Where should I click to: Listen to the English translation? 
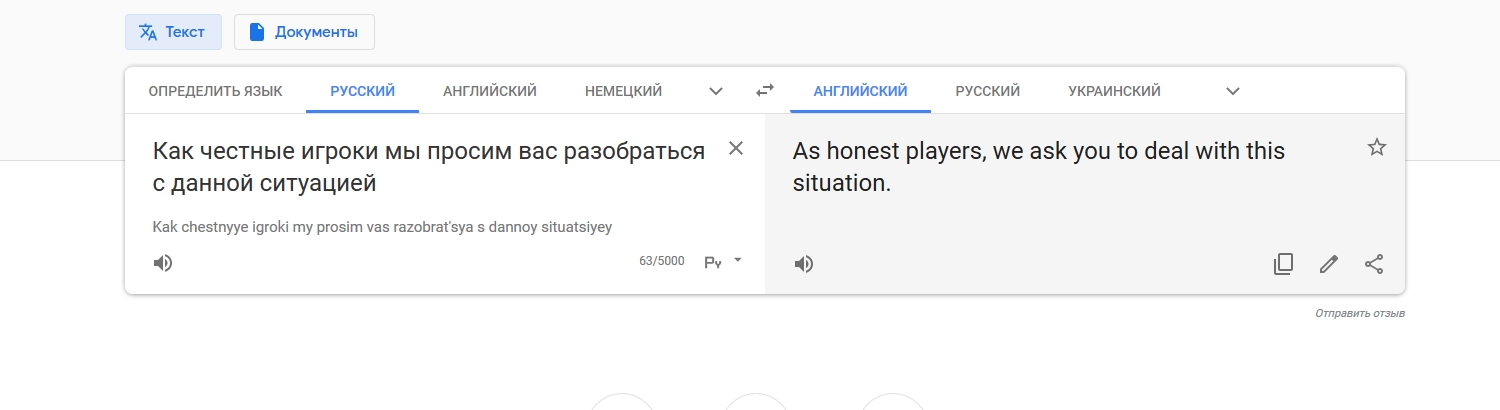(804, 264)
